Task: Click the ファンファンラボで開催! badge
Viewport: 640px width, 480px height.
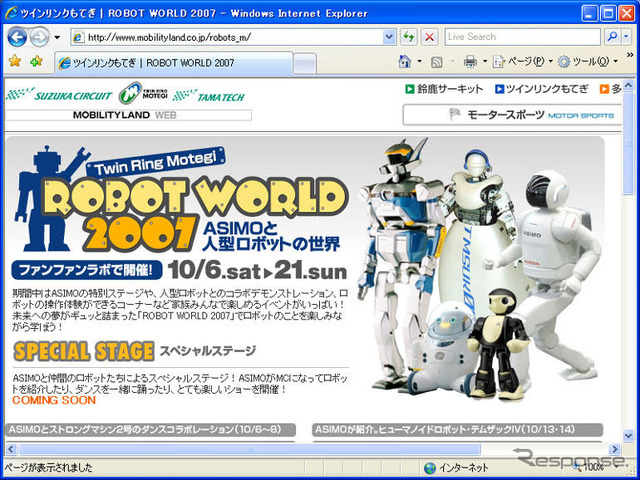Action: (87, 270)
